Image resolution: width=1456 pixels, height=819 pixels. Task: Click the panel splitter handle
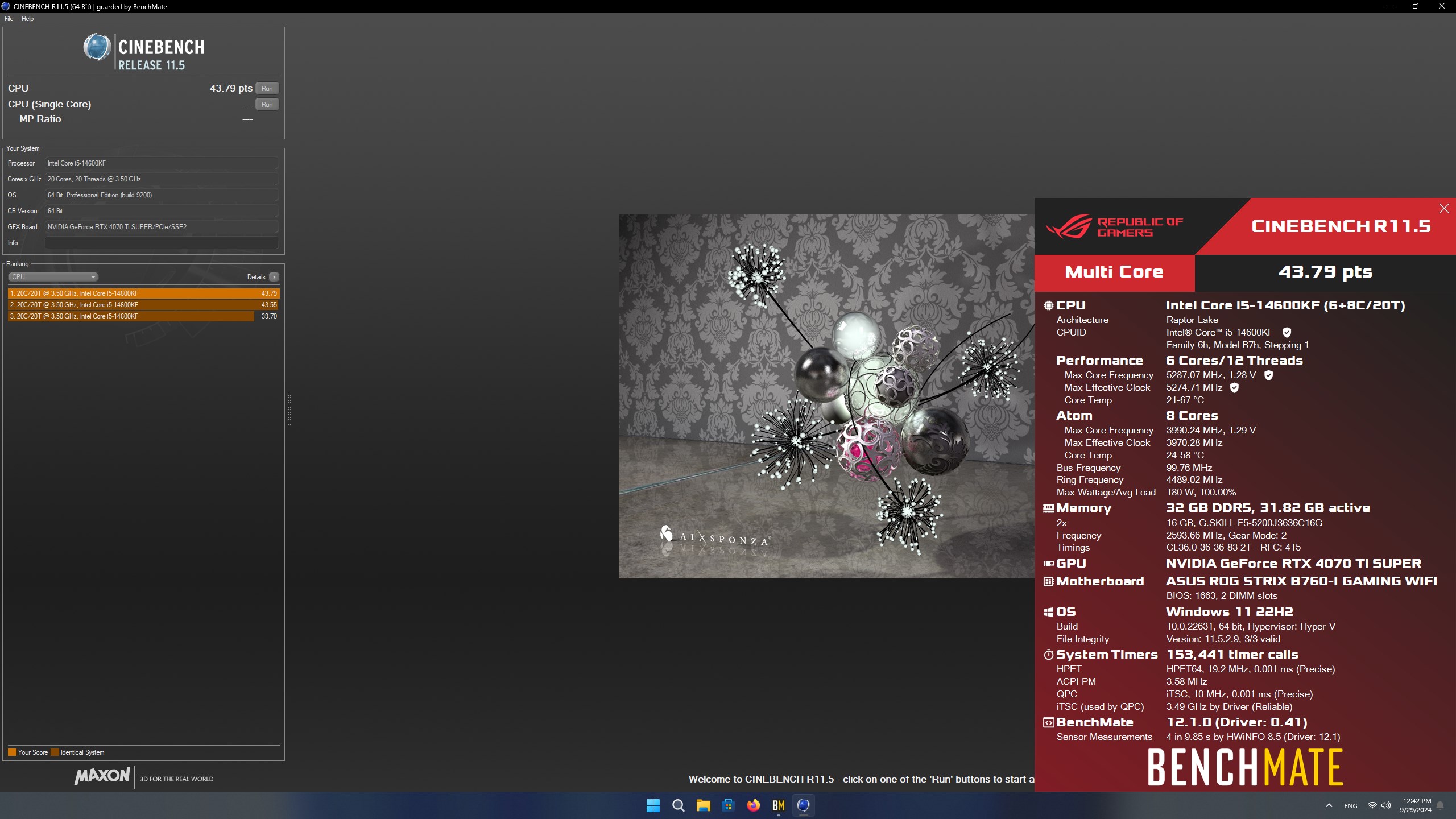[289, 408]
